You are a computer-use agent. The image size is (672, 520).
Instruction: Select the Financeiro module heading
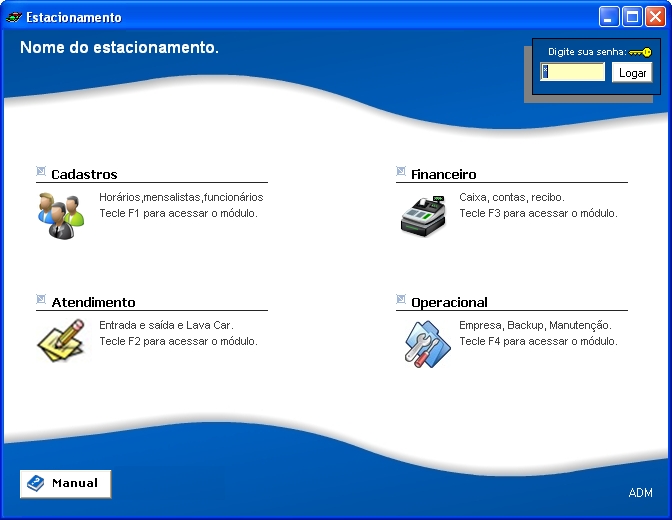pos(443,174)
